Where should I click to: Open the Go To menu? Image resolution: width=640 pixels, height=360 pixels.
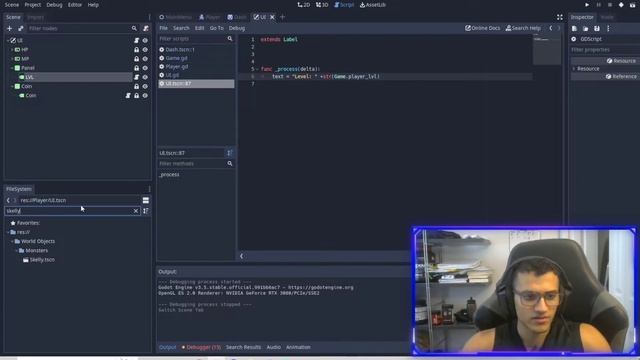217,28
